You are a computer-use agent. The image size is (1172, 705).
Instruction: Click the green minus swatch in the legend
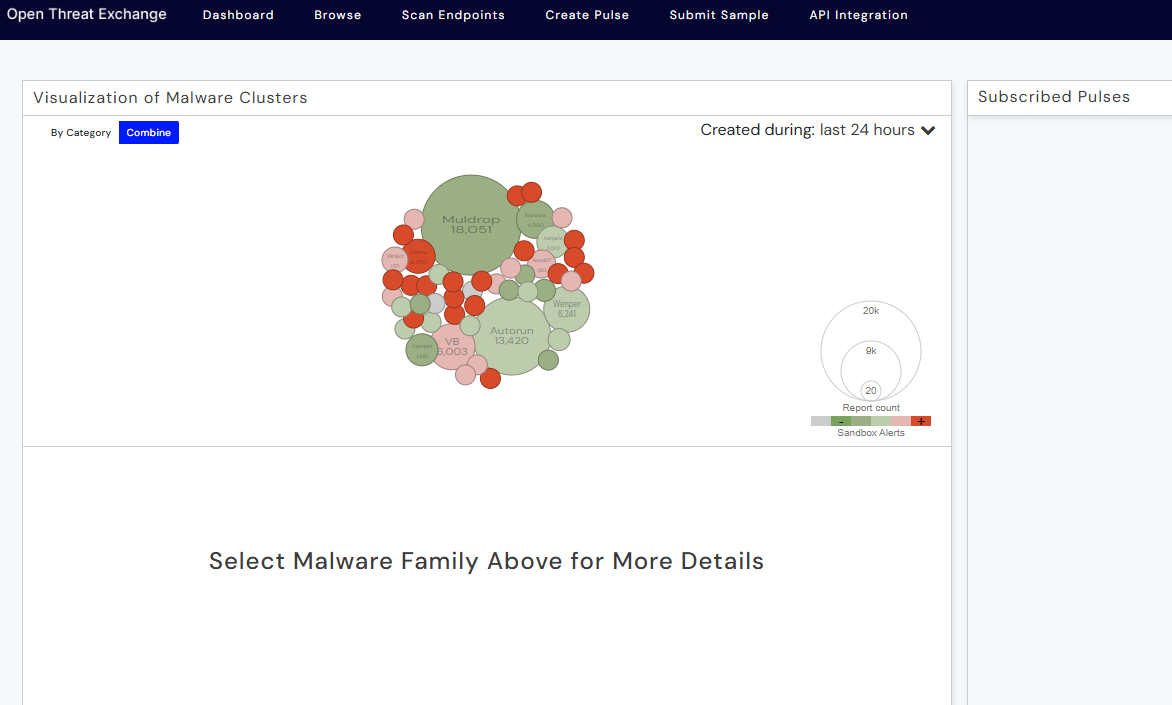(841, 422)
